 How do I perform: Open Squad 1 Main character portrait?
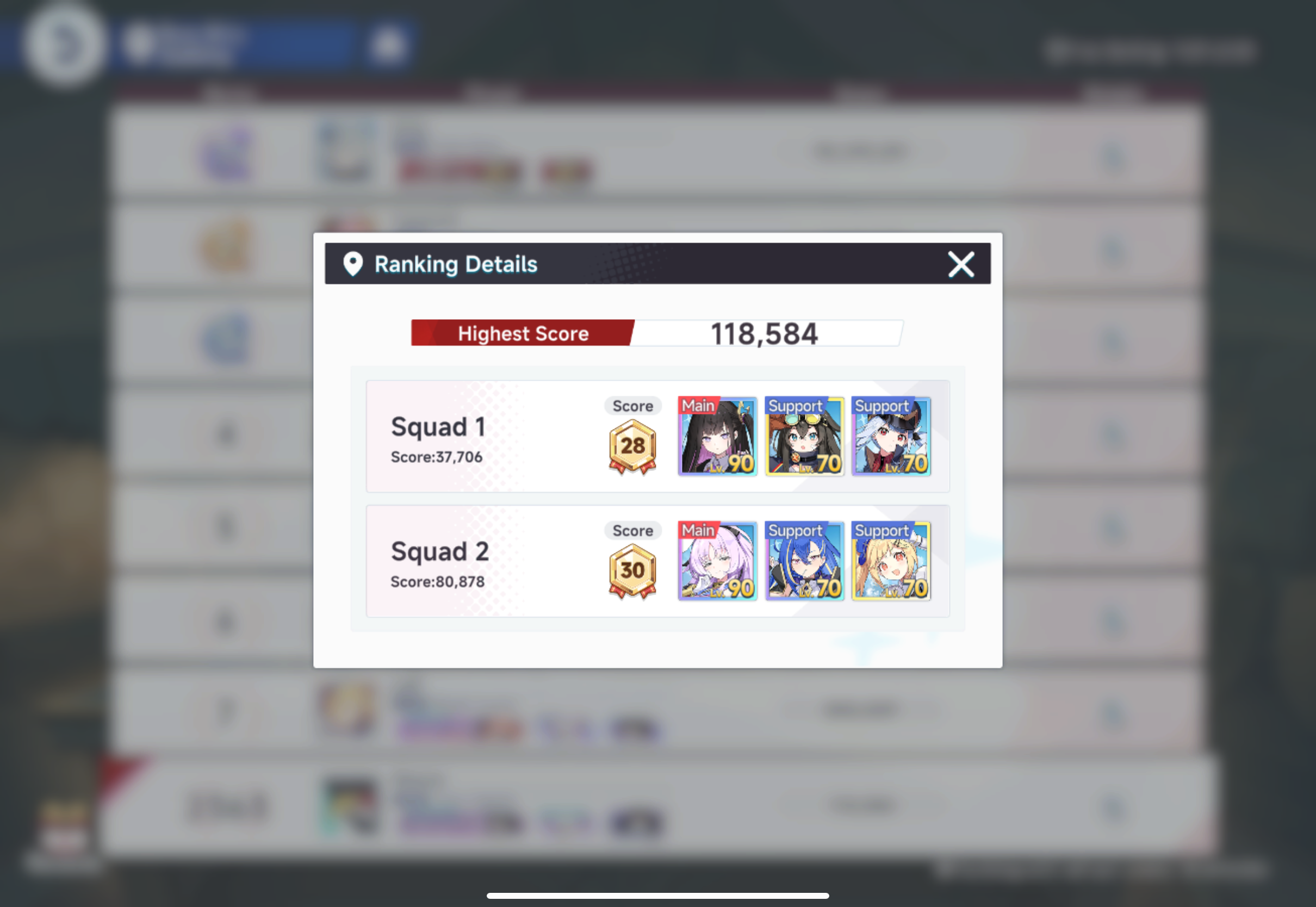718,436
